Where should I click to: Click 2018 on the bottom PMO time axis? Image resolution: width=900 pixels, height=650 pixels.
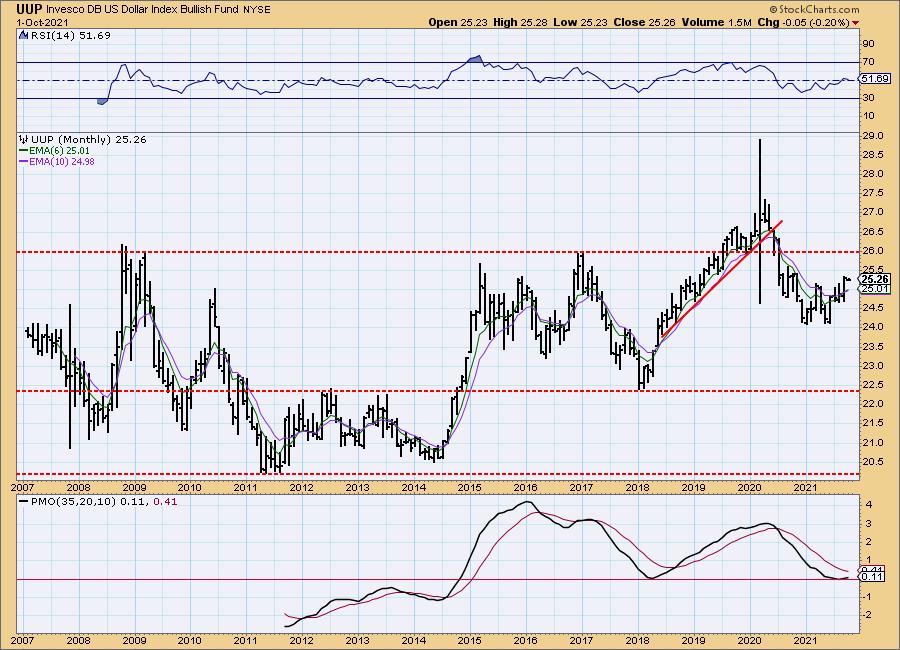click(637, 640)
